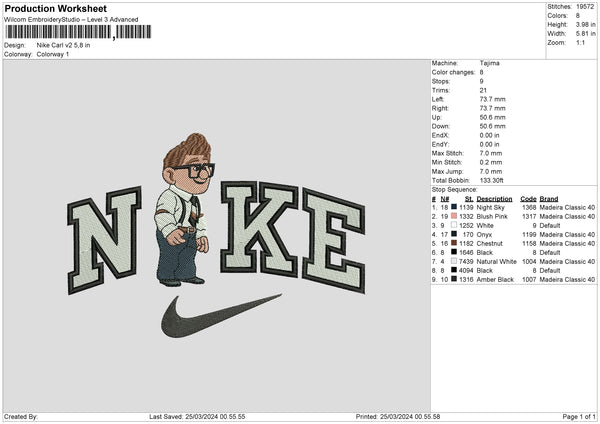Click the 'Stop Sequence:' heading
The width and height of the screenshot is (600, 424).
click(455, 189)
